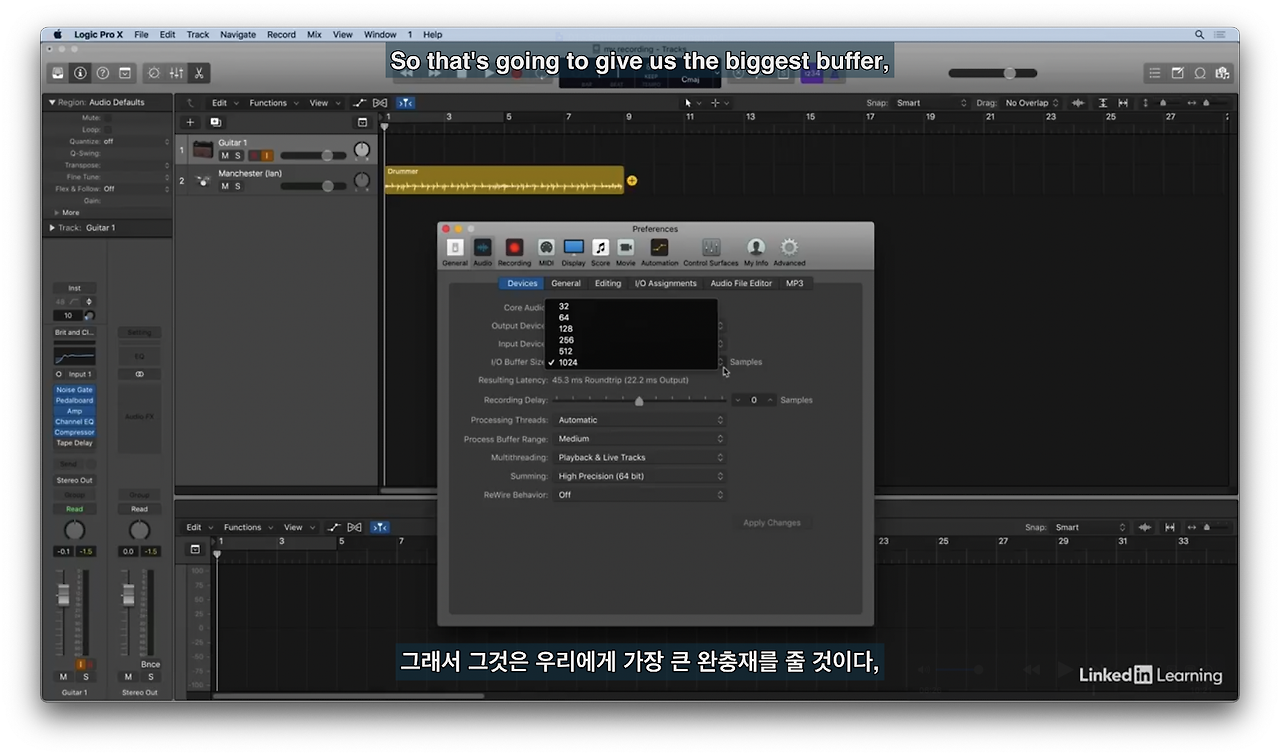Toggle the Flex button in tracks toolbar
This screenshot has width=1280, height=756.
tap(380, 103)
